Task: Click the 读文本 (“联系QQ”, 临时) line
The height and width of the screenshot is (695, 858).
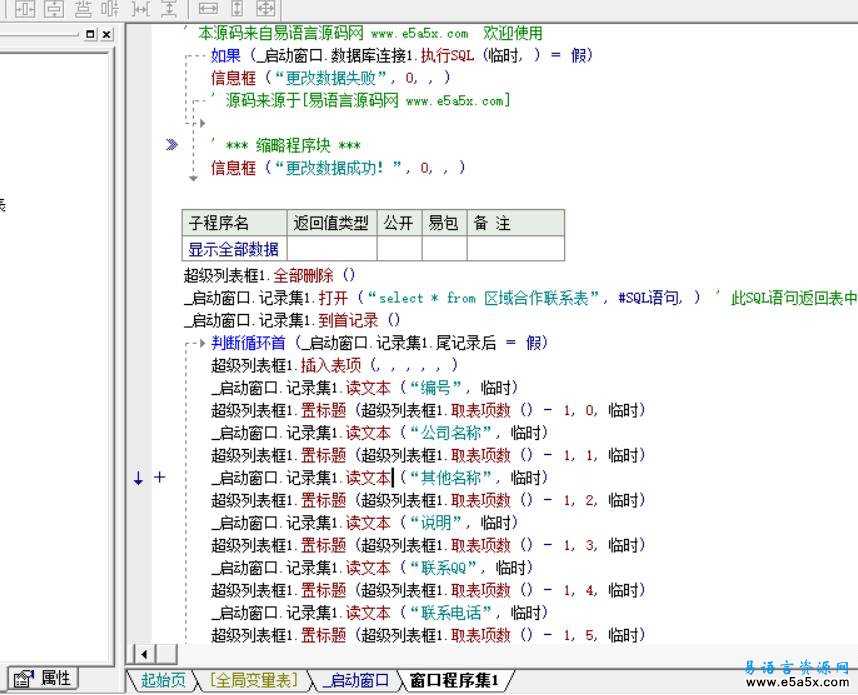Action: point(372,567)
